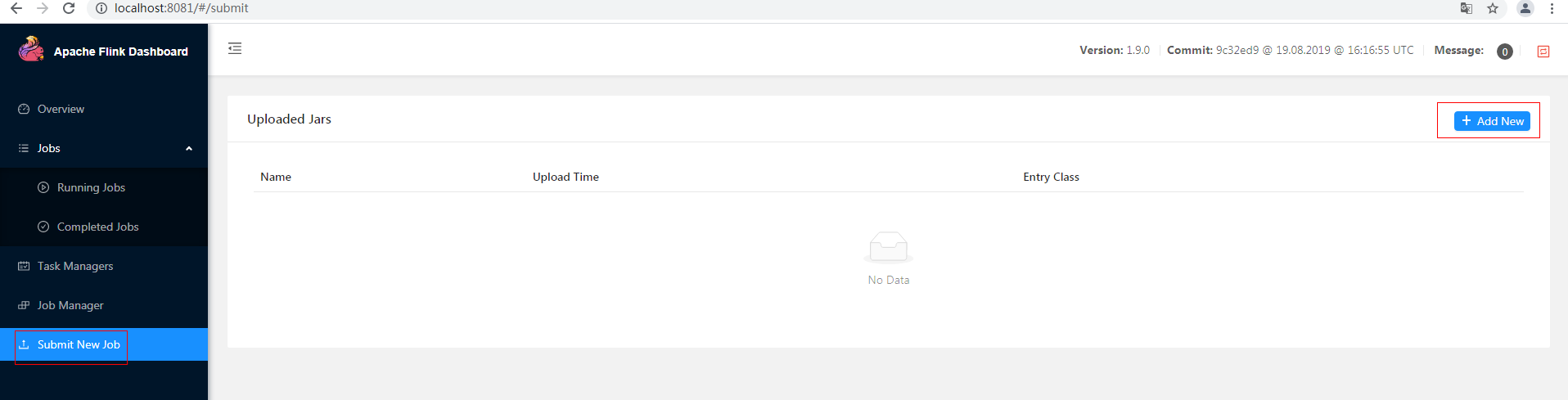Click the Message: label
Screen dimensions: 1568x400
click(x=1459, y=50)
